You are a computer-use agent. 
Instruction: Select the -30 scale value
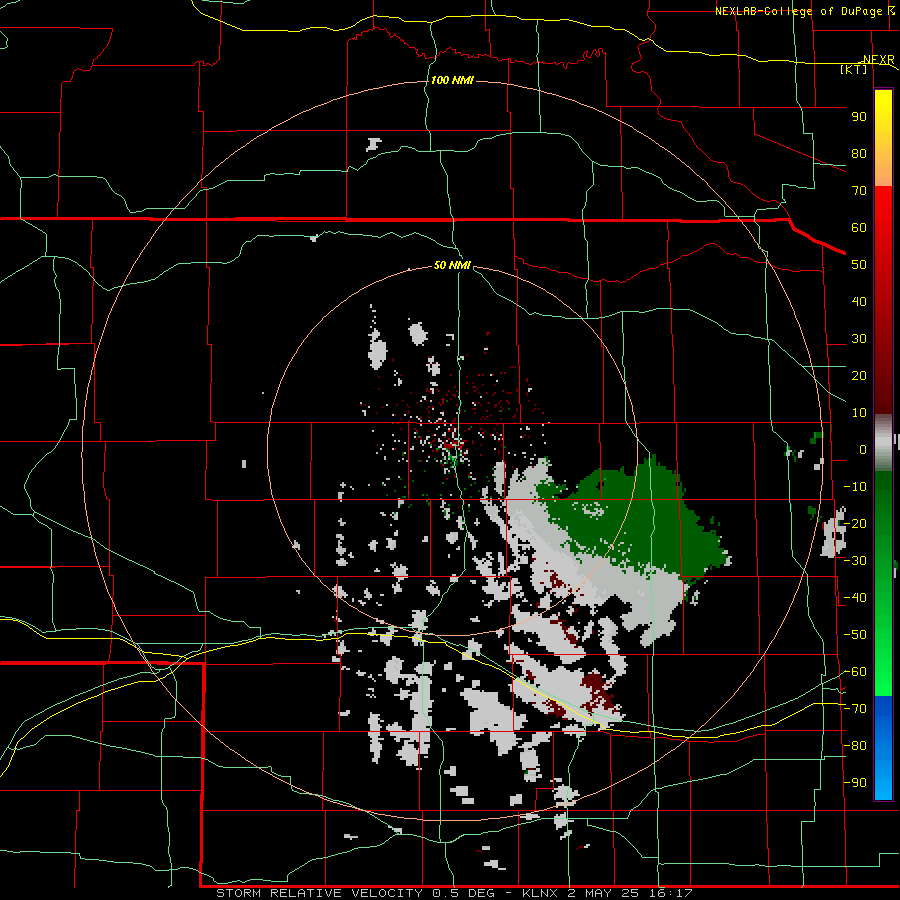click(x=855, y=561)
